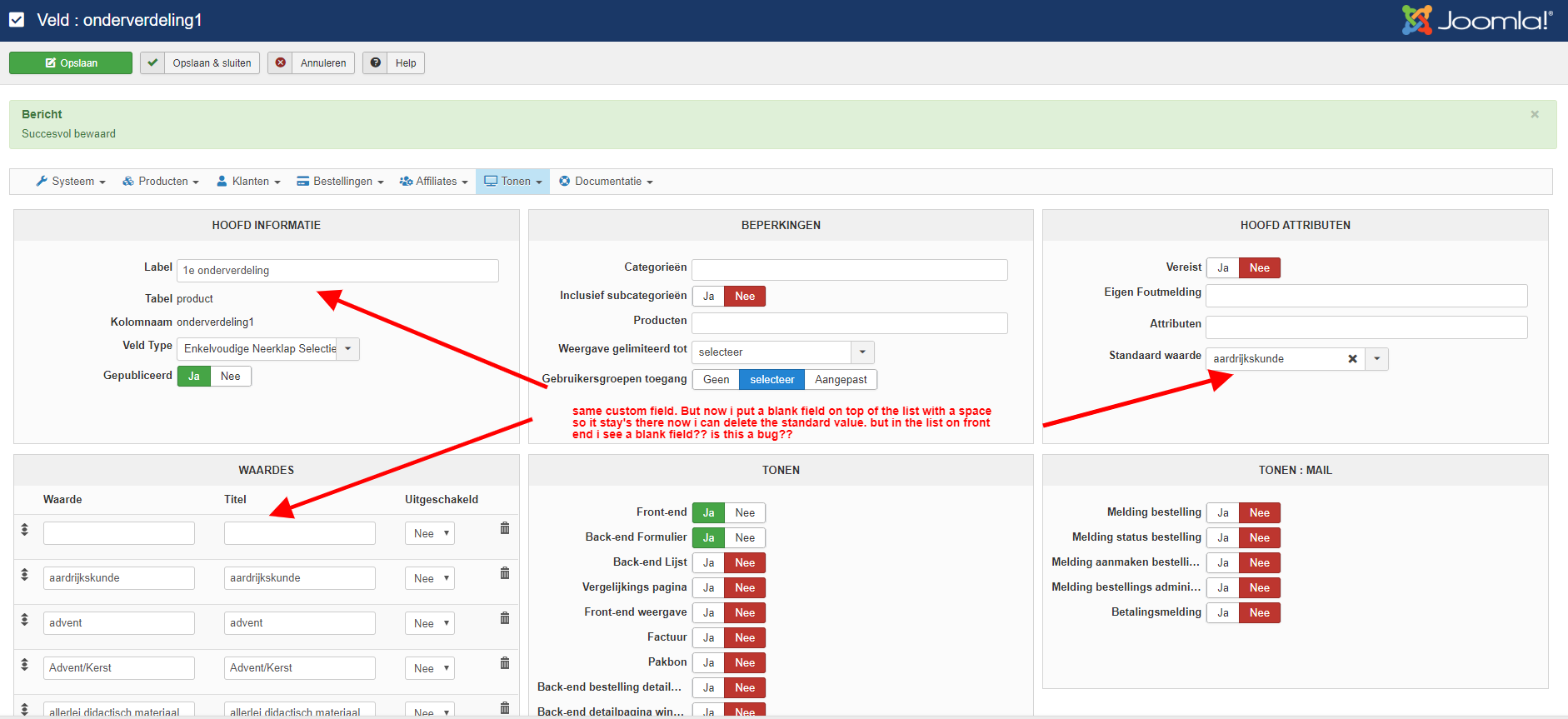
Task: Click the Titel field containing Advent/Kerst
Action: tap(300, 668)
